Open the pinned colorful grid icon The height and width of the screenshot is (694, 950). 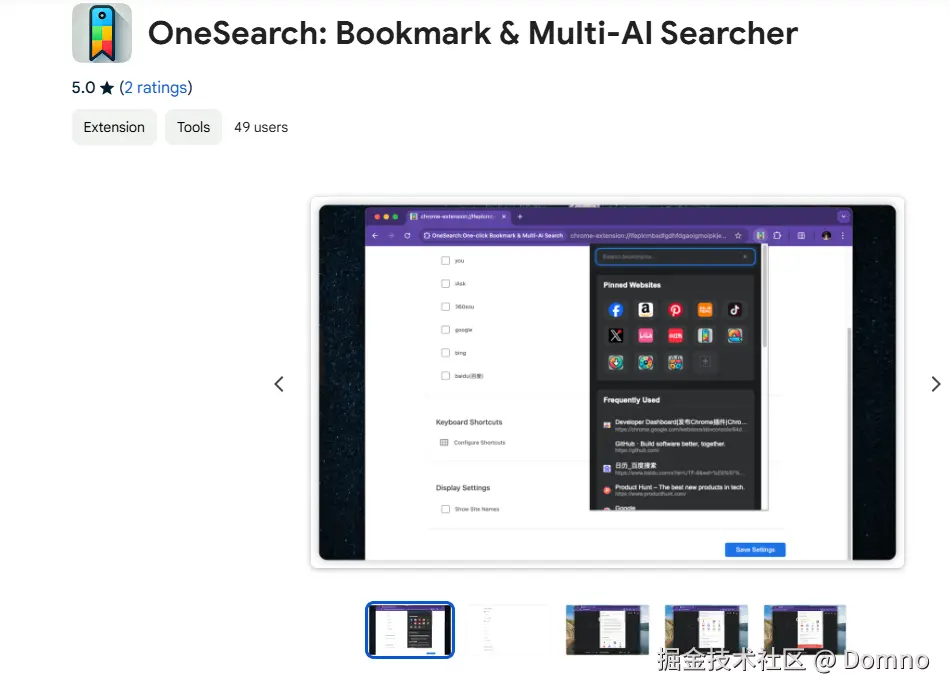675,362
